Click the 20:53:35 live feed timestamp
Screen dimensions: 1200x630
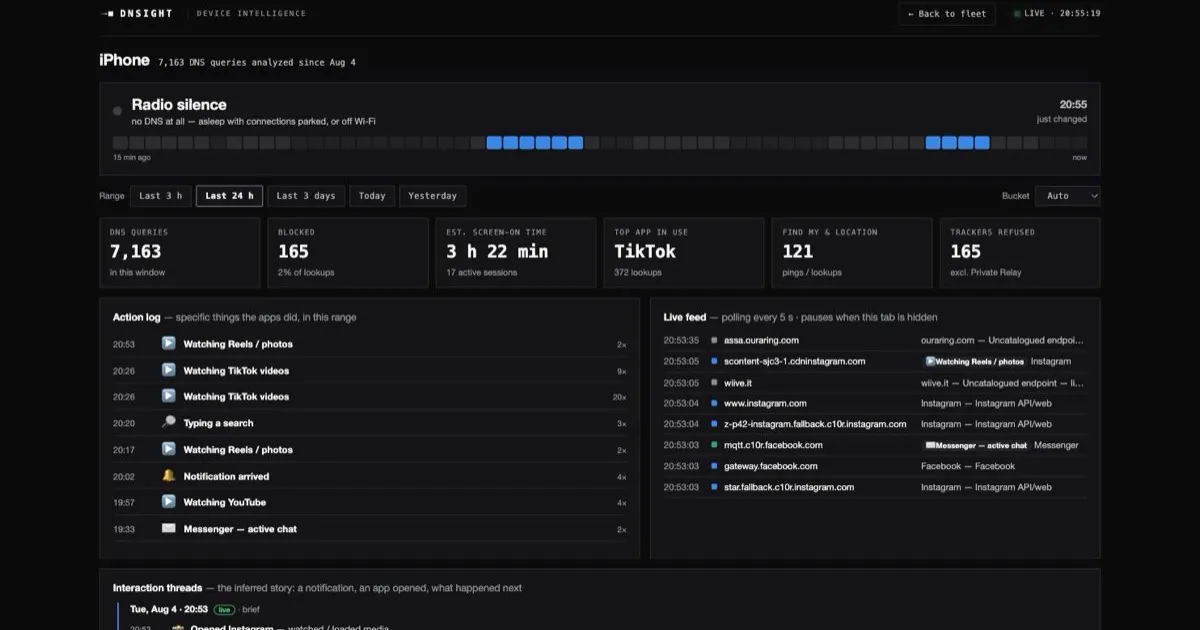click(x=681, y=340)
